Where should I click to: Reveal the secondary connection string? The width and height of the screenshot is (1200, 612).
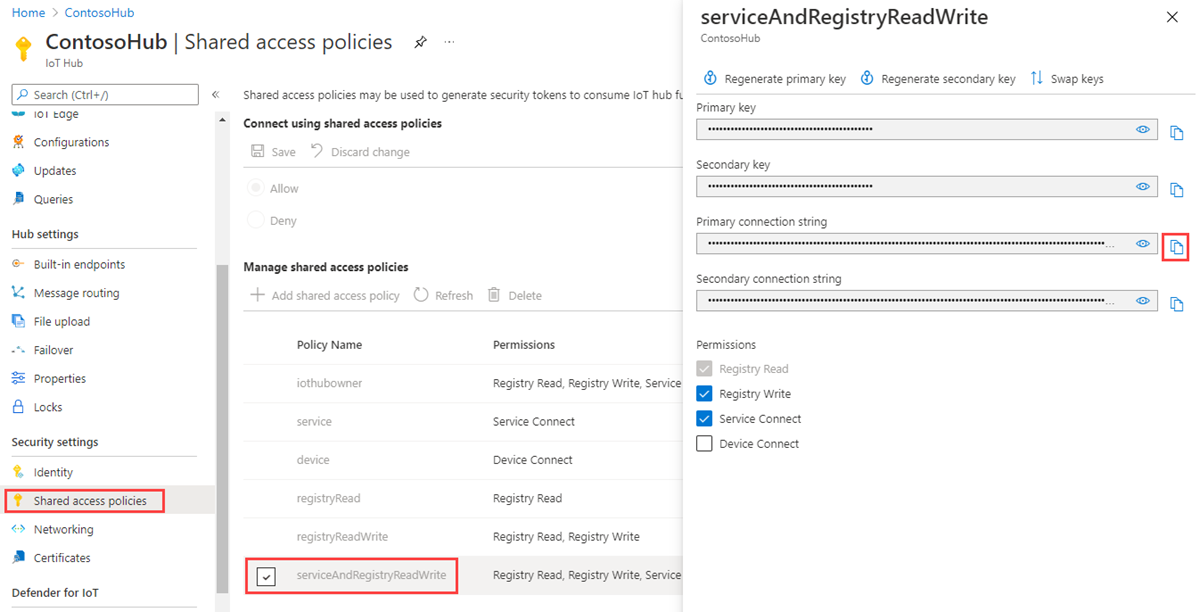[1142, 301]
